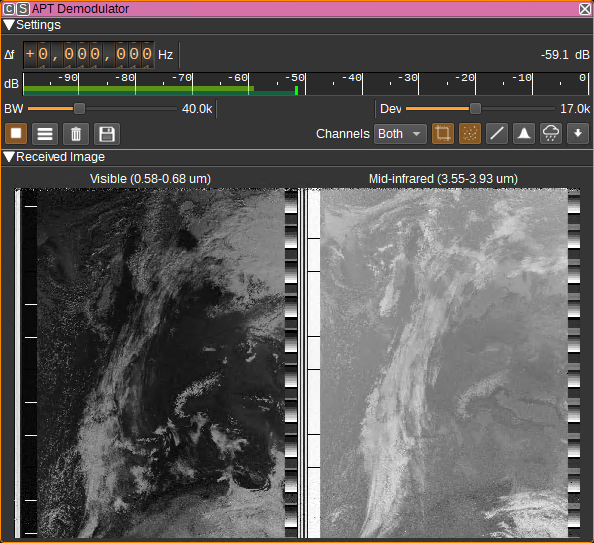Click the precipitation overlay cloud icon

pyautogui.click(x=550, y=133)
